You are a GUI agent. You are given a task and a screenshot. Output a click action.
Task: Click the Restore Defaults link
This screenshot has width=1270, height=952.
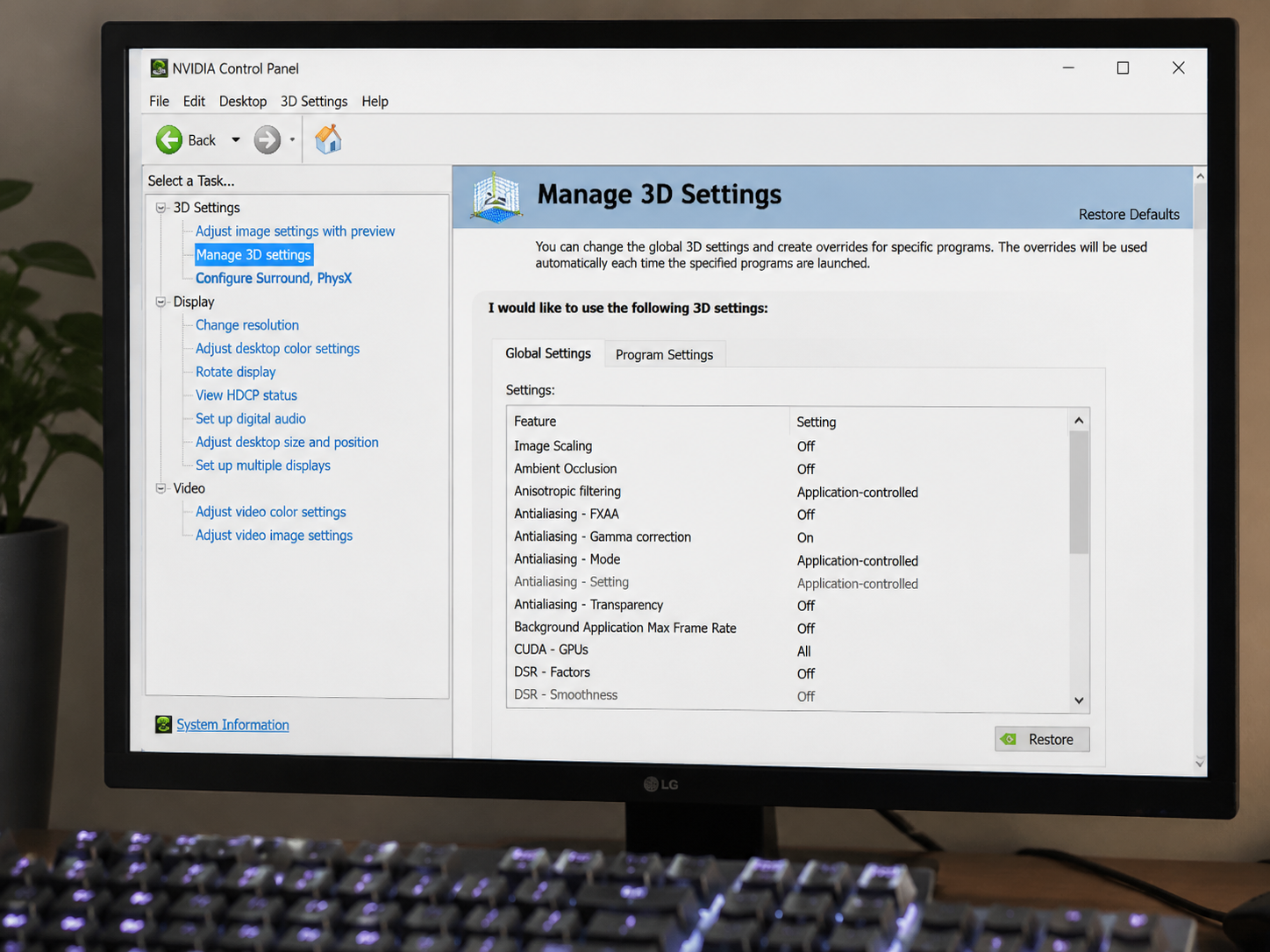[x=1129, y=214]
